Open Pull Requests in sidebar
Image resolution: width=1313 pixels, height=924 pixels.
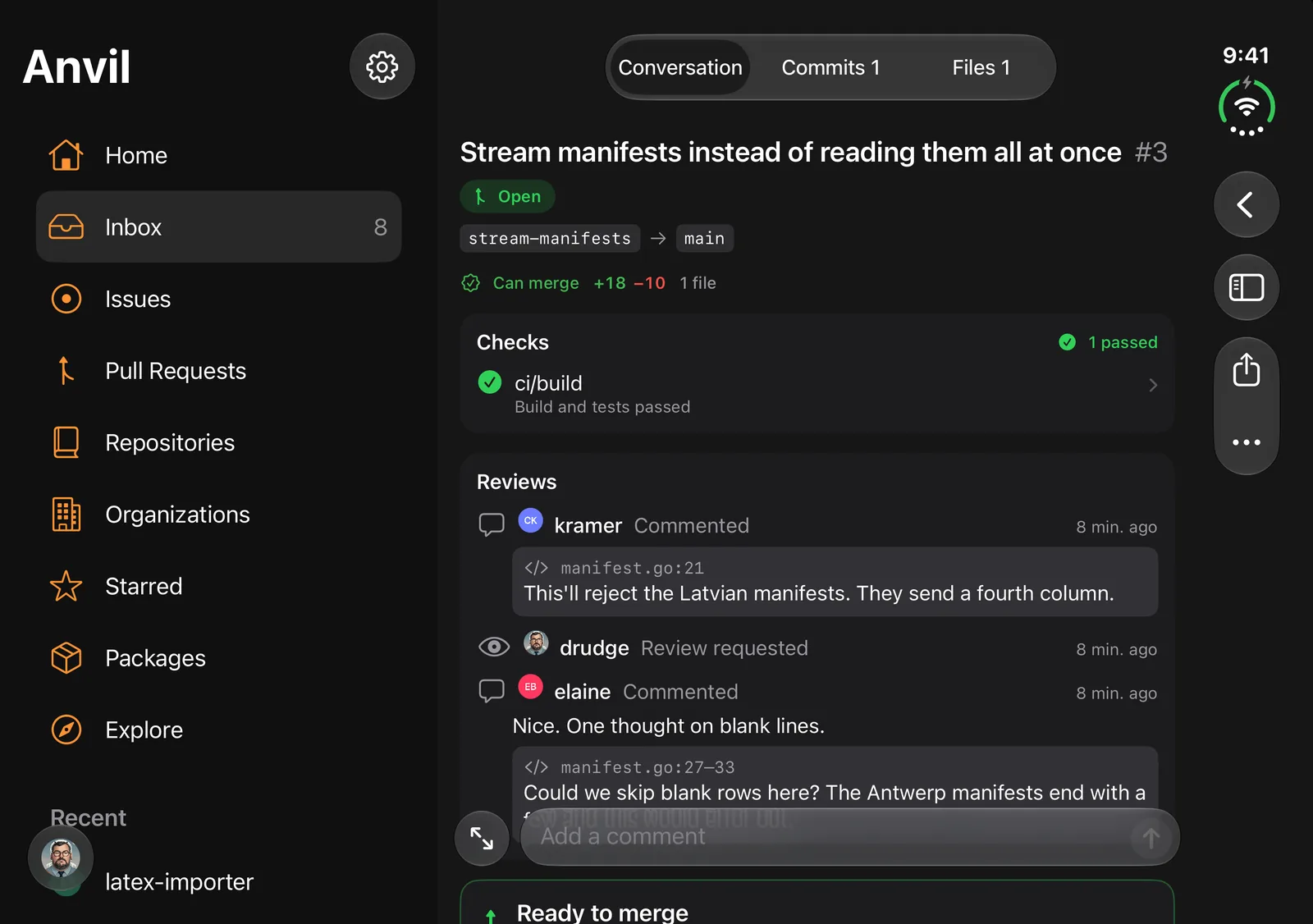tap(218, 371)
